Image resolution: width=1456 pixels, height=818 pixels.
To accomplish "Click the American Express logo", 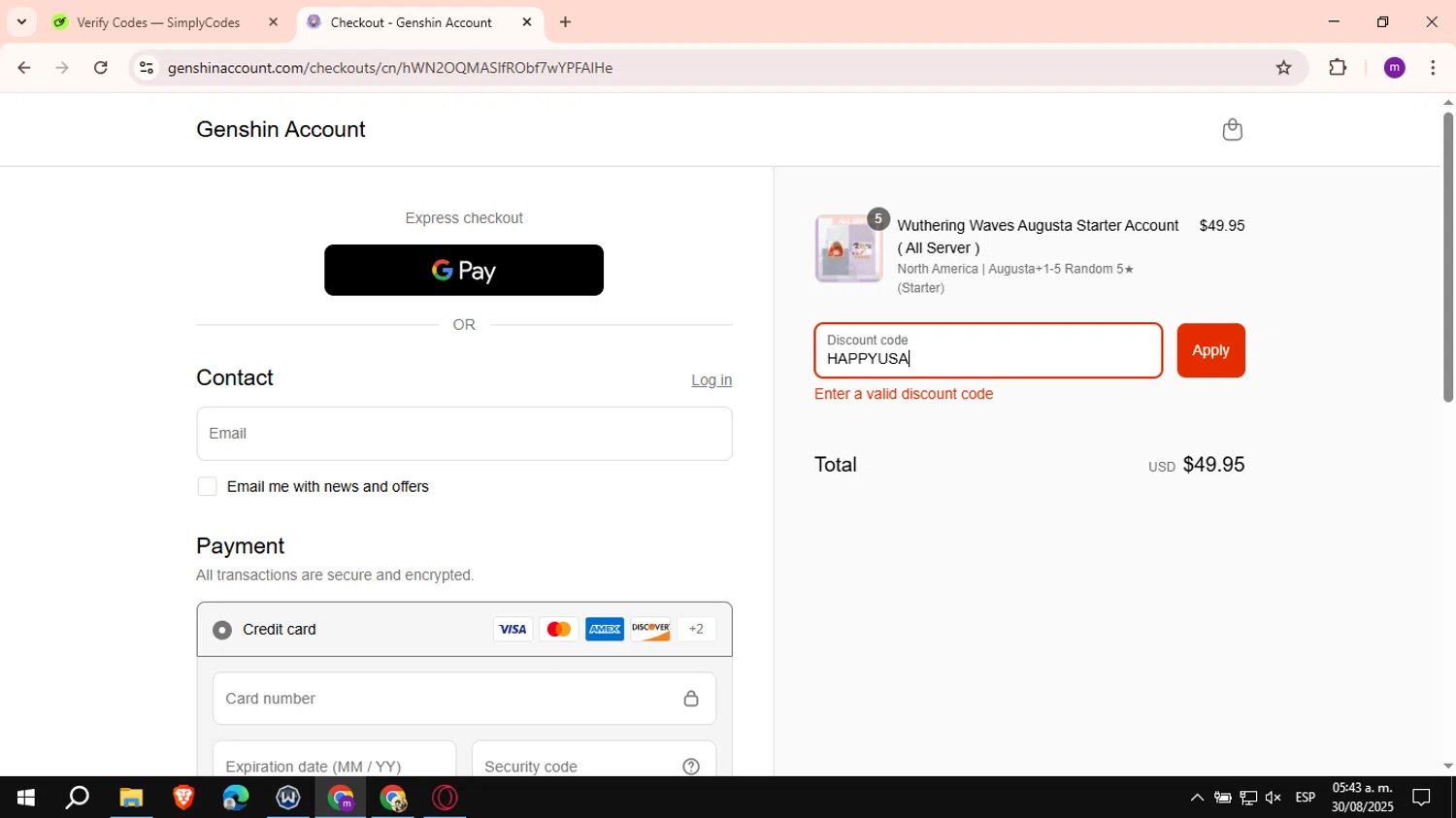I will click(x=605, y=629).
